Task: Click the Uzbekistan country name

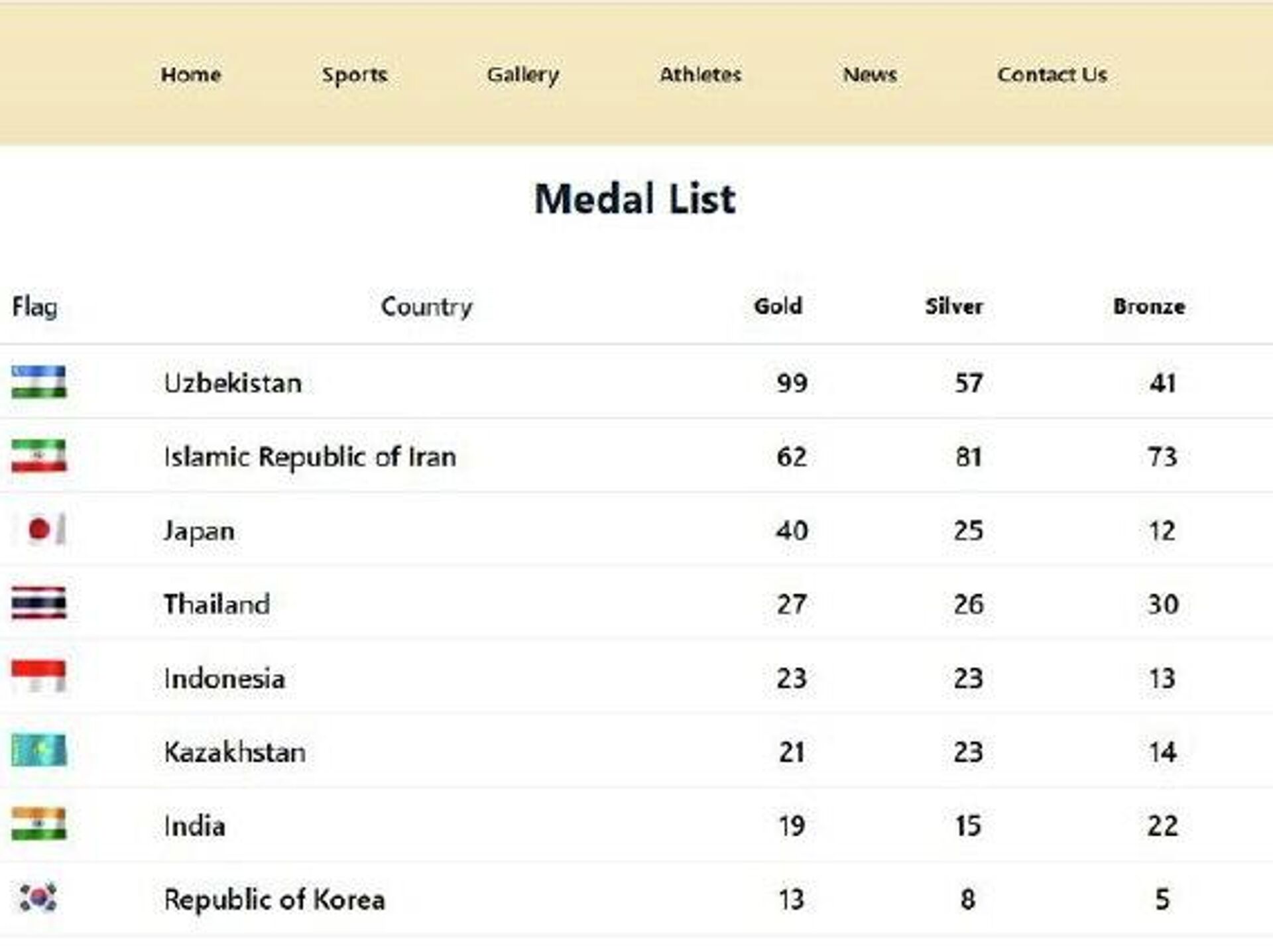Action: [x=233, y=383]
